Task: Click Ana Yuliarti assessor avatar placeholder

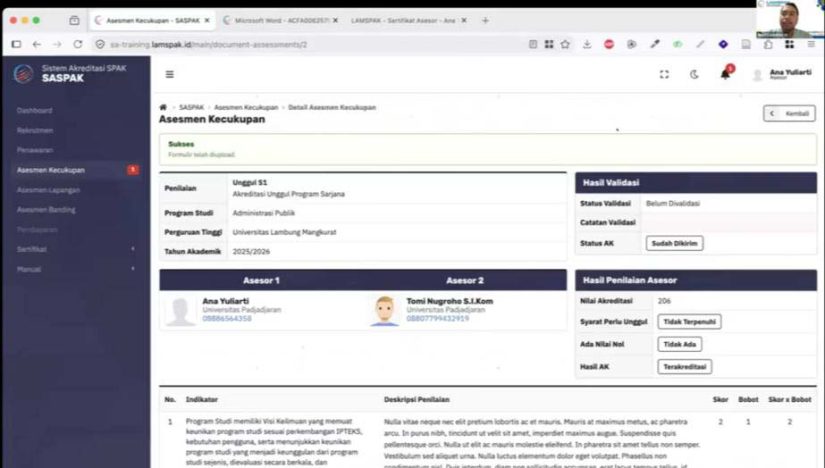Action: click(x=180, y=311)
